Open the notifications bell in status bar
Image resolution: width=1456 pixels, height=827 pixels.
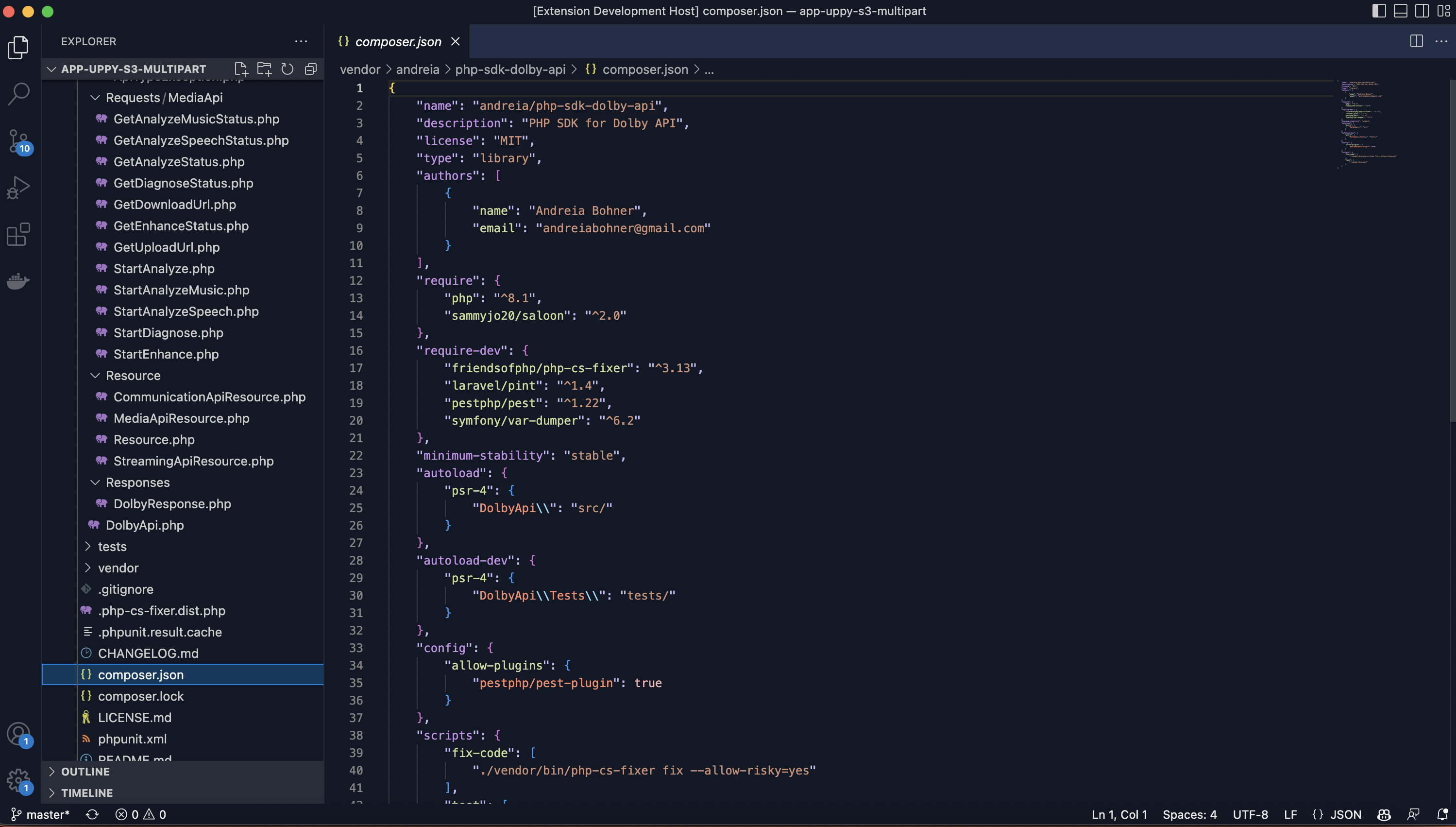1442,814
